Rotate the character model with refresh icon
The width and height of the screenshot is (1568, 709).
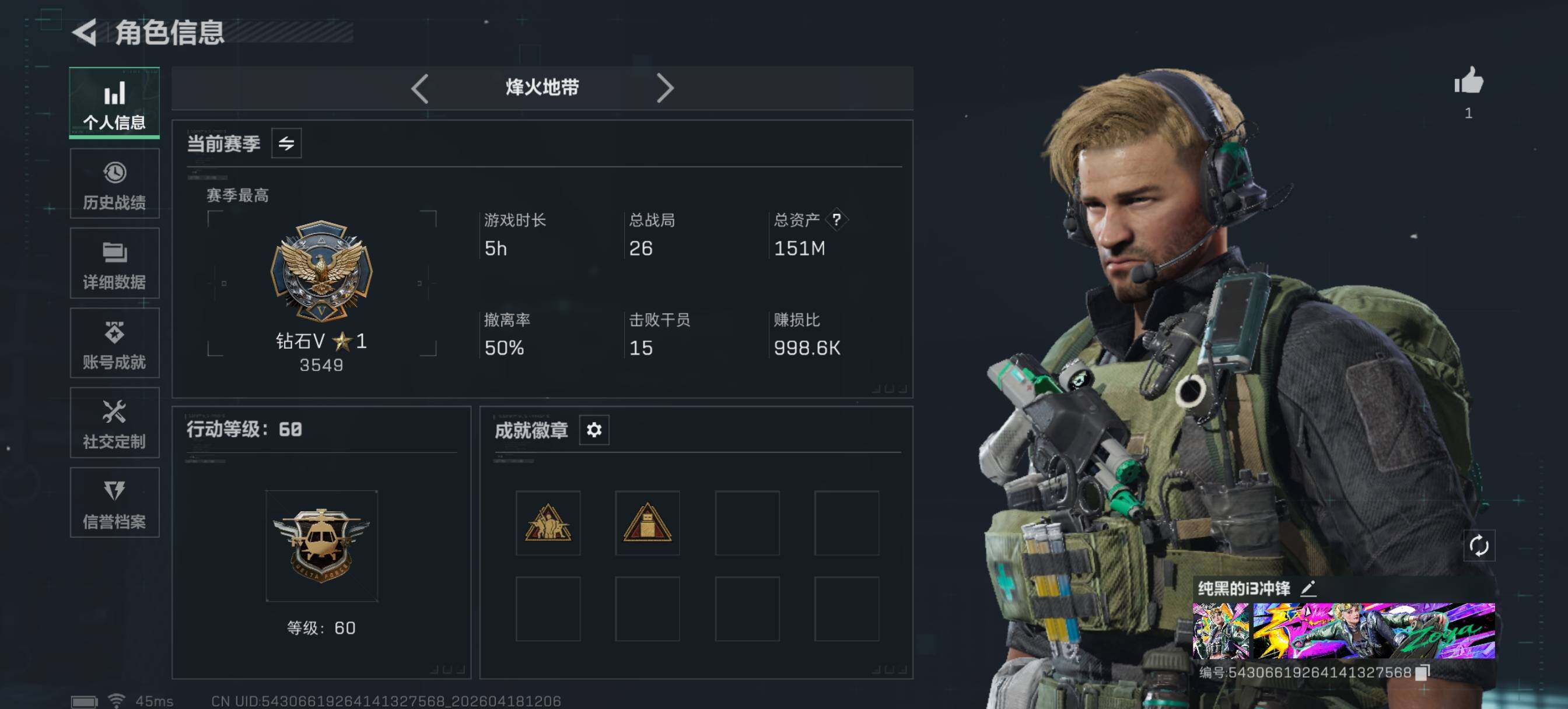point(1479,545)
